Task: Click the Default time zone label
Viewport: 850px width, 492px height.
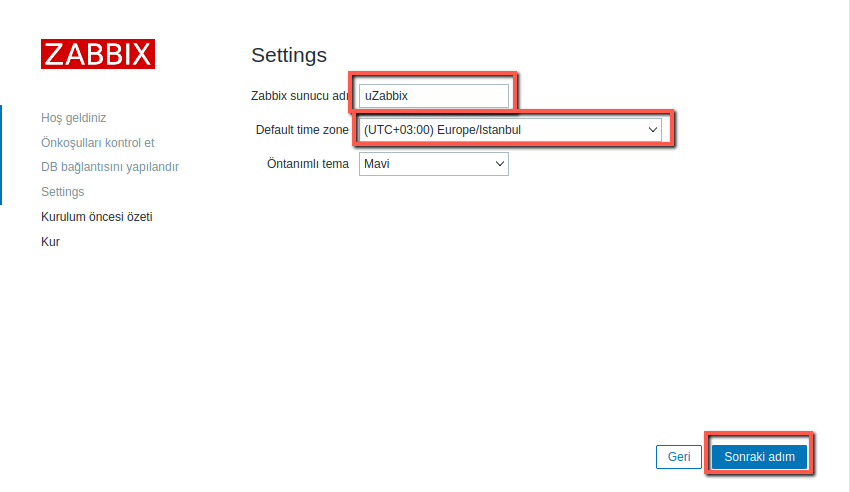Action: point(302,130)
